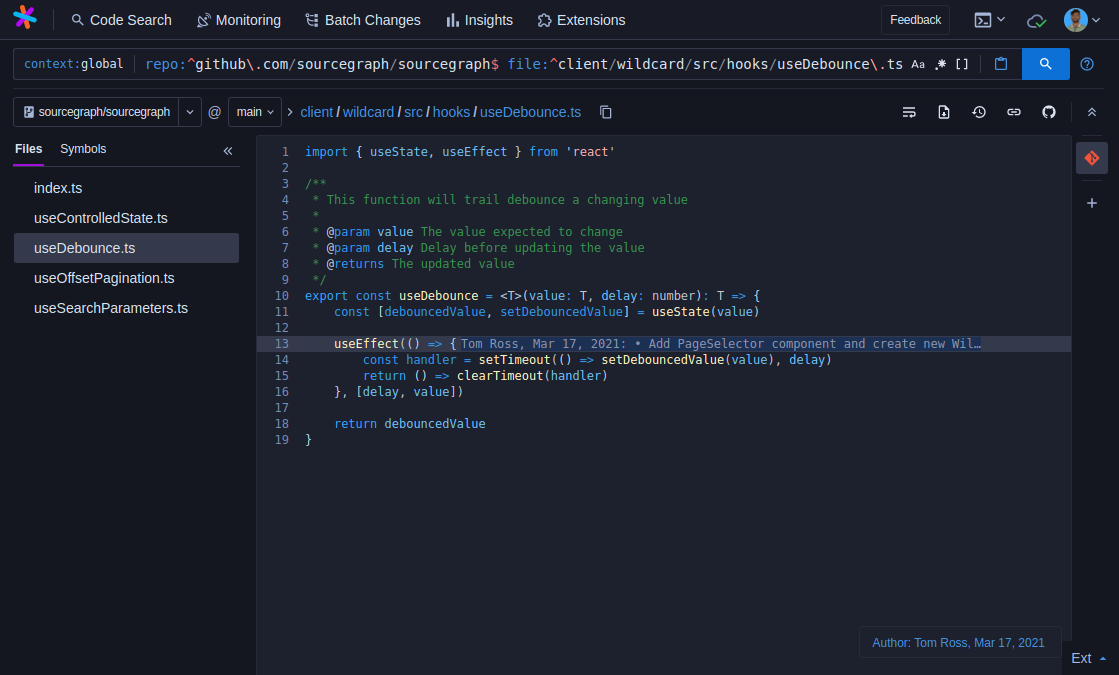The height and width of the screenshot is (675, 1119).
Task: Click the useDebounce identifier on line 10
Action: [438, 295]
